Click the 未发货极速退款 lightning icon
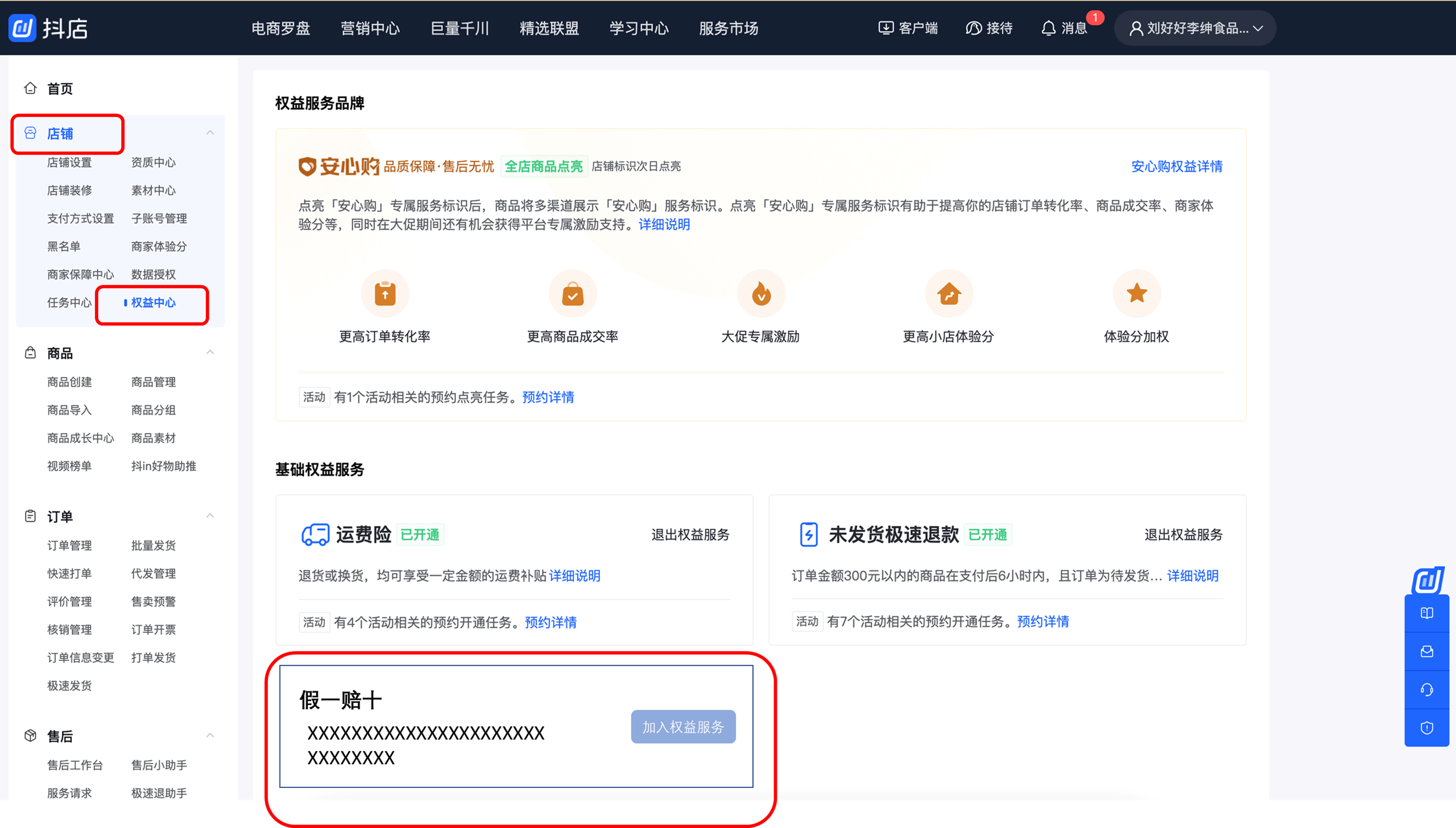The height and width of the screenshot is (828, 1456). [809, 534]
